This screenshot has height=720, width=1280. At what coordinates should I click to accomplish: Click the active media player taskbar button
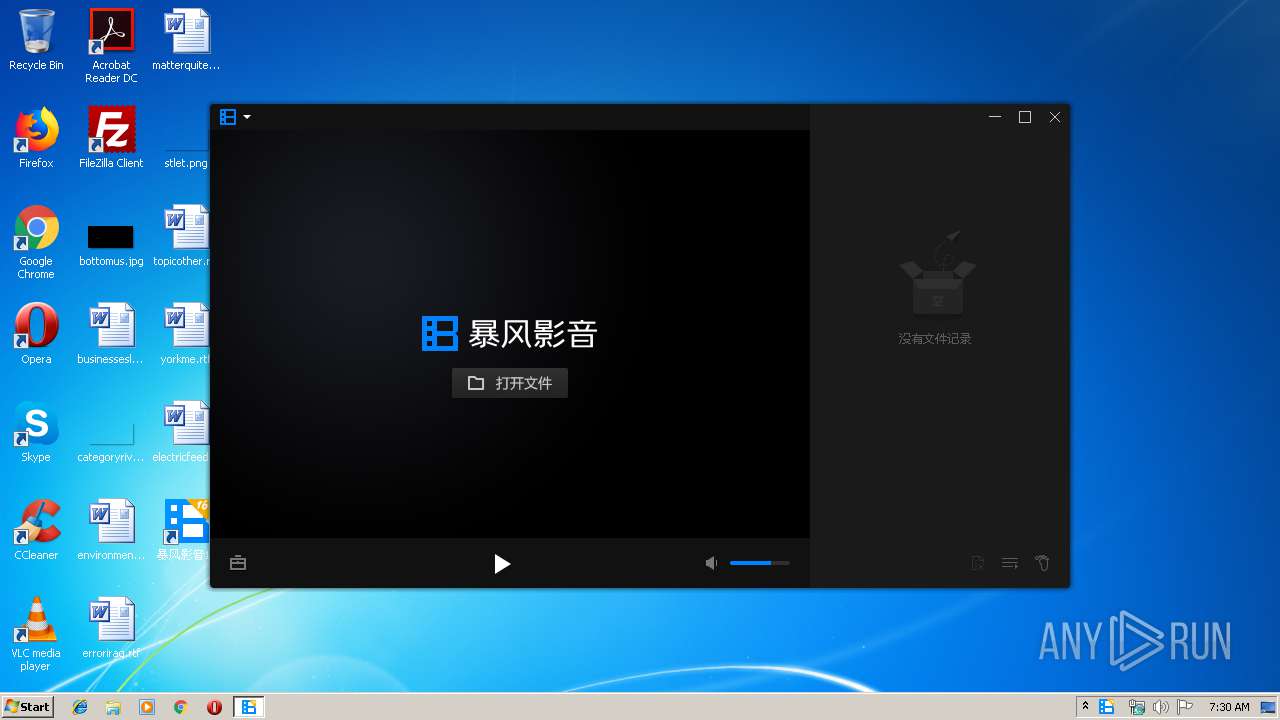(x=248, y=707)
